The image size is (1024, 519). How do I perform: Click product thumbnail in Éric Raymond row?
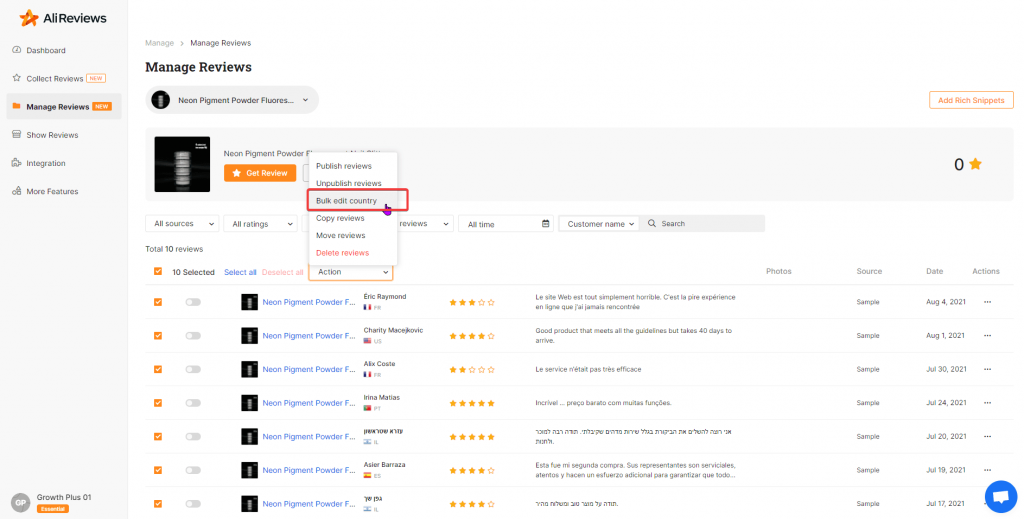(249, 302)
